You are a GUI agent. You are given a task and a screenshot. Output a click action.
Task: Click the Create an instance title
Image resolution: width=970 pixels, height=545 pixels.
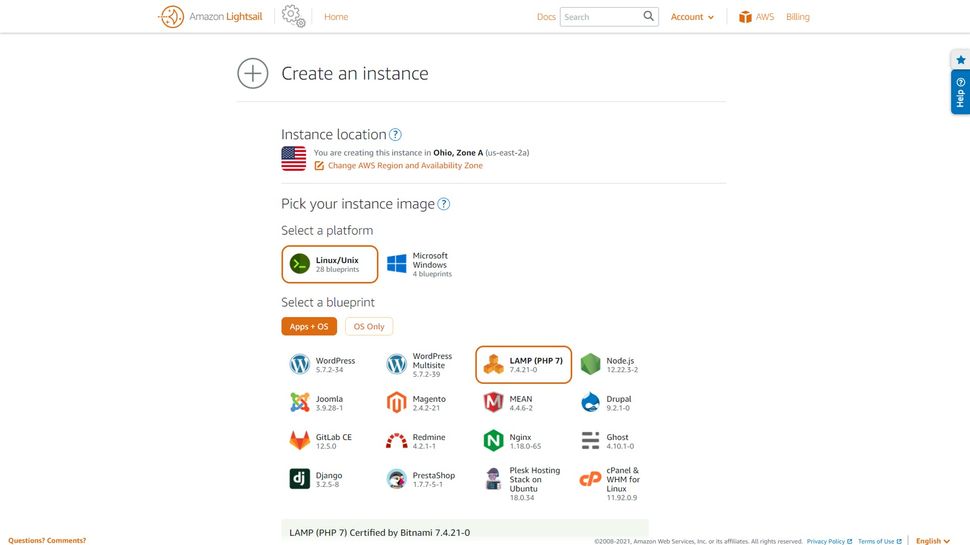[354, 74]
